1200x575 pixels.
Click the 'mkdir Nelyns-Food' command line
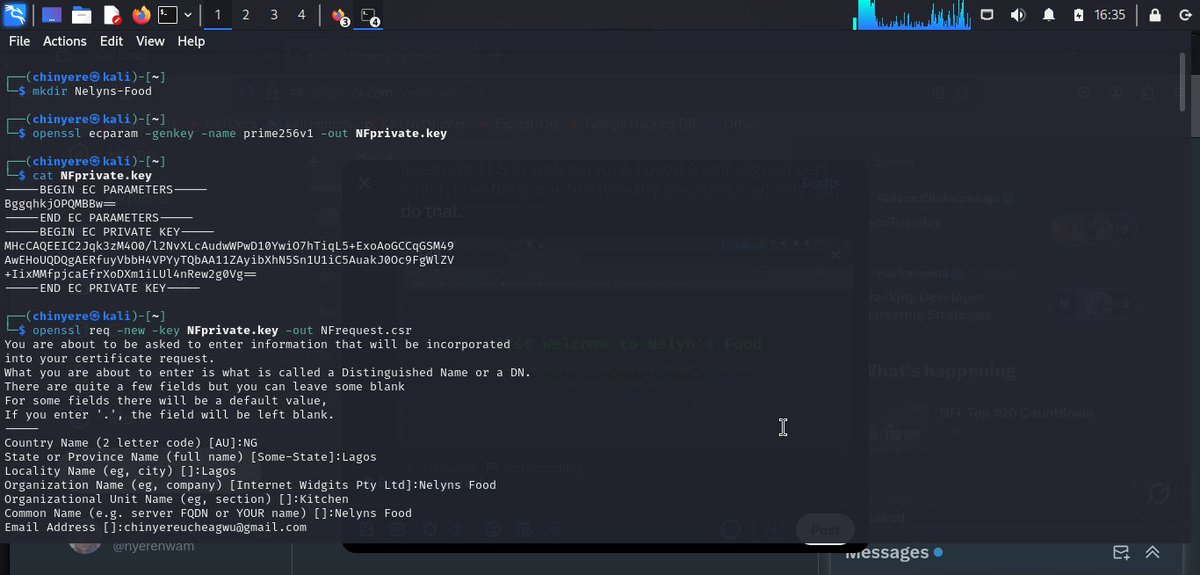92,91
